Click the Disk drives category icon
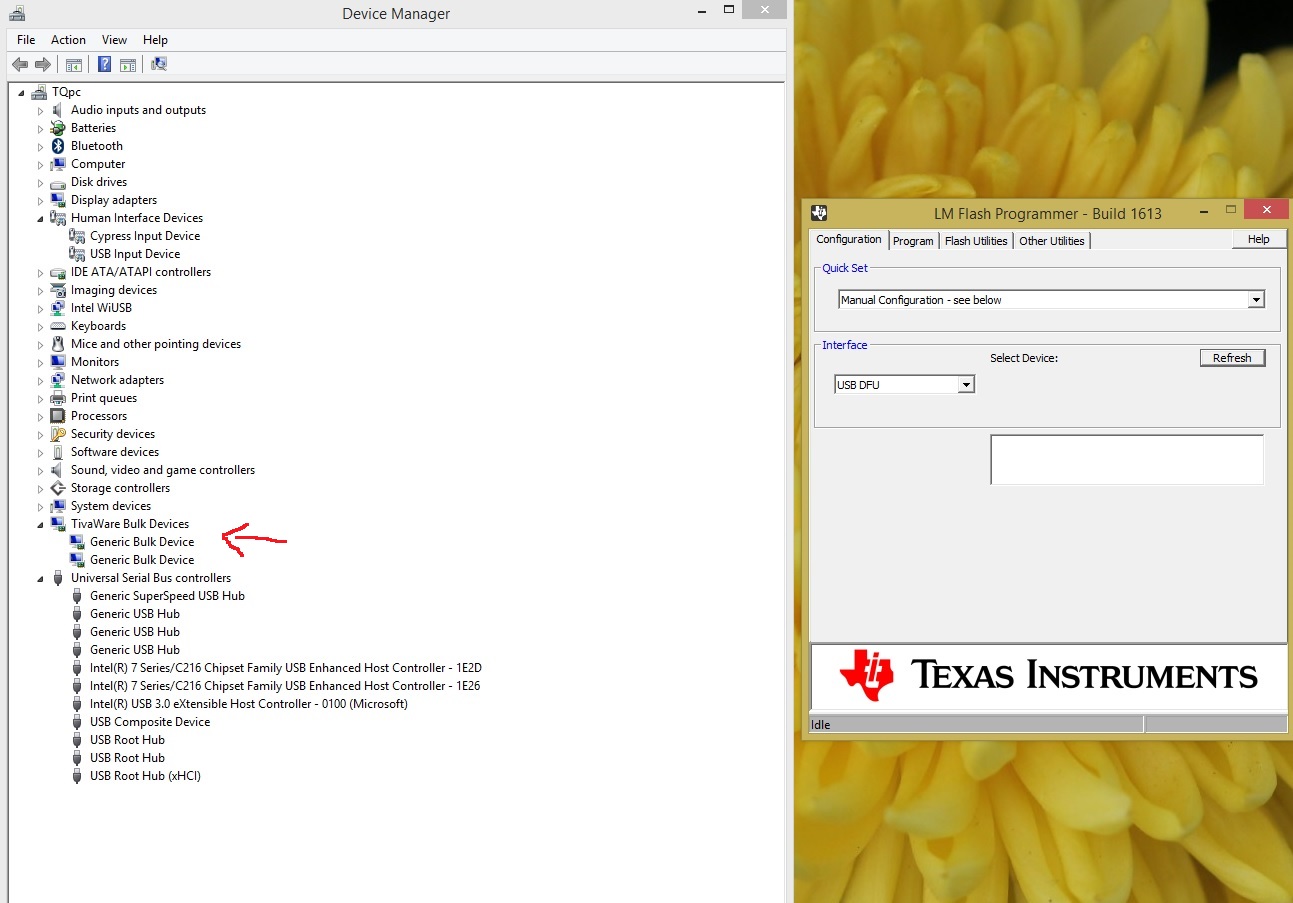Screen dimensions: 1293x903 pyautogui.click(x=58, y=182)
